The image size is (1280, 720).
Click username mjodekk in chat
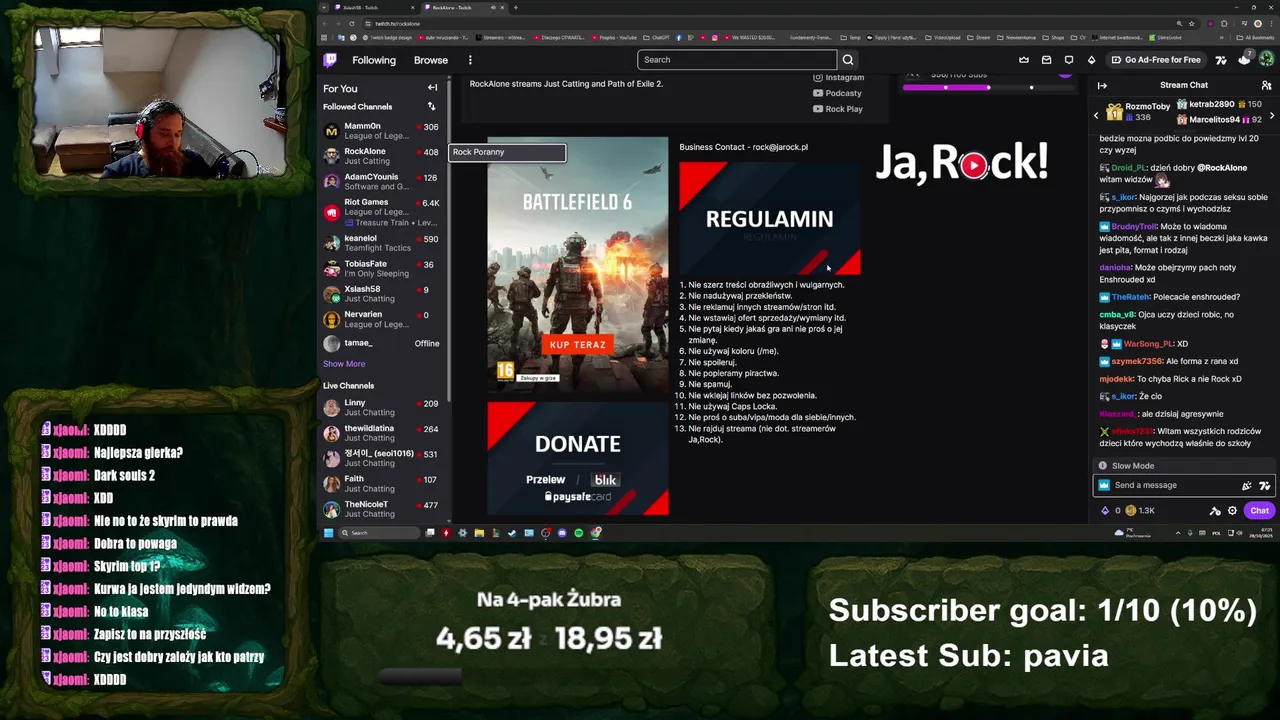[1117, 379]
